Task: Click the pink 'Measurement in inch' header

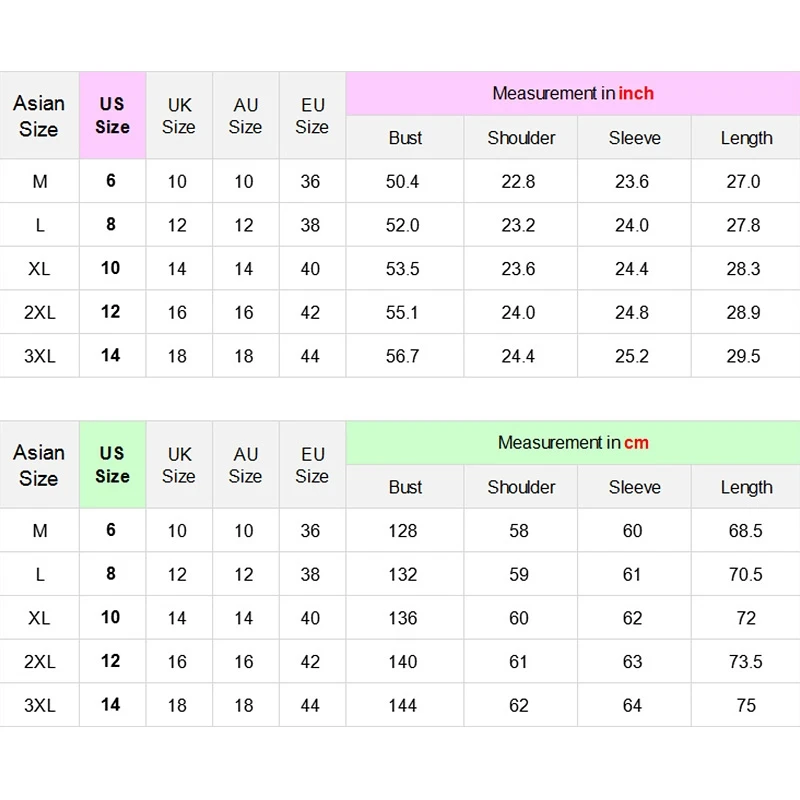Action: [x=572, y=93]
